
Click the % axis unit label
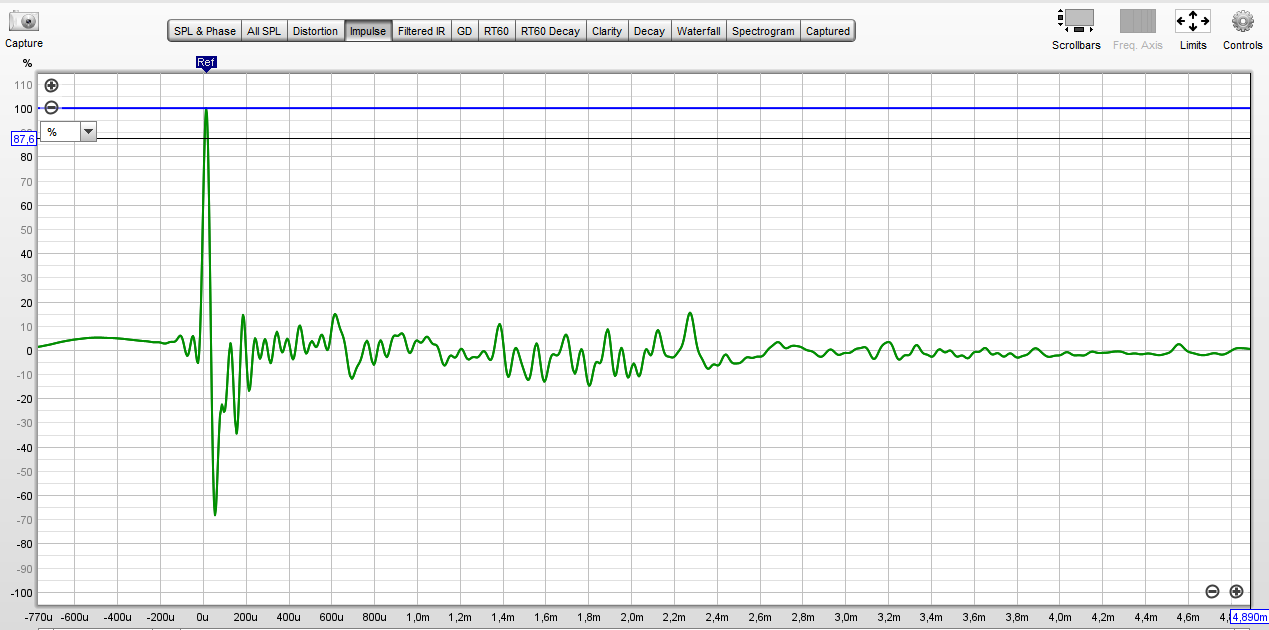coord(27,63)
